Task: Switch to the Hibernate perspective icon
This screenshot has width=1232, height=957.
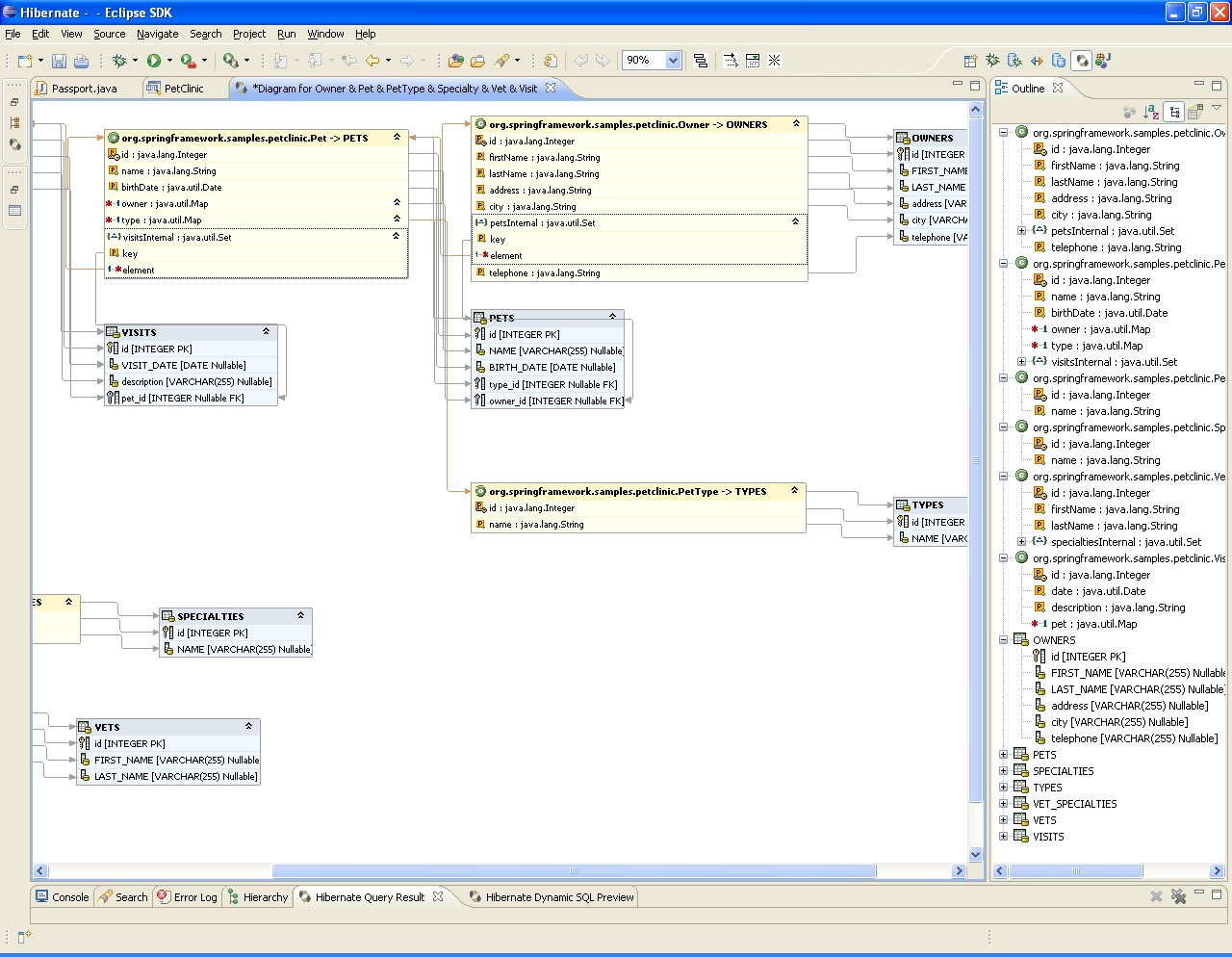Action: 1082,61
